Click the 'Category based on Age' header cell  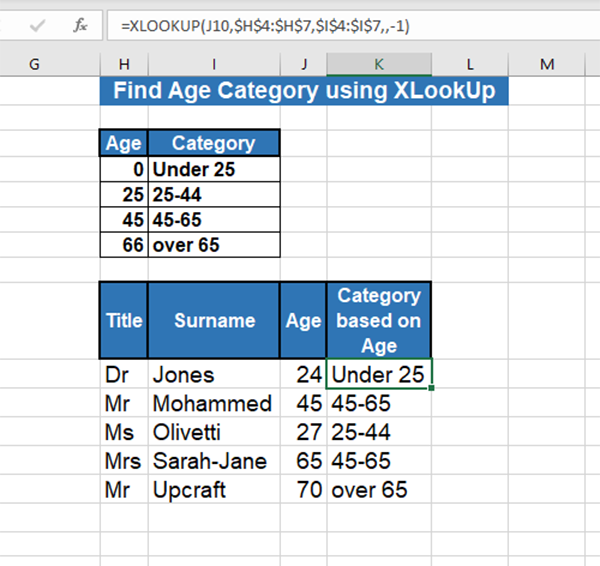[x=379, y=321]
